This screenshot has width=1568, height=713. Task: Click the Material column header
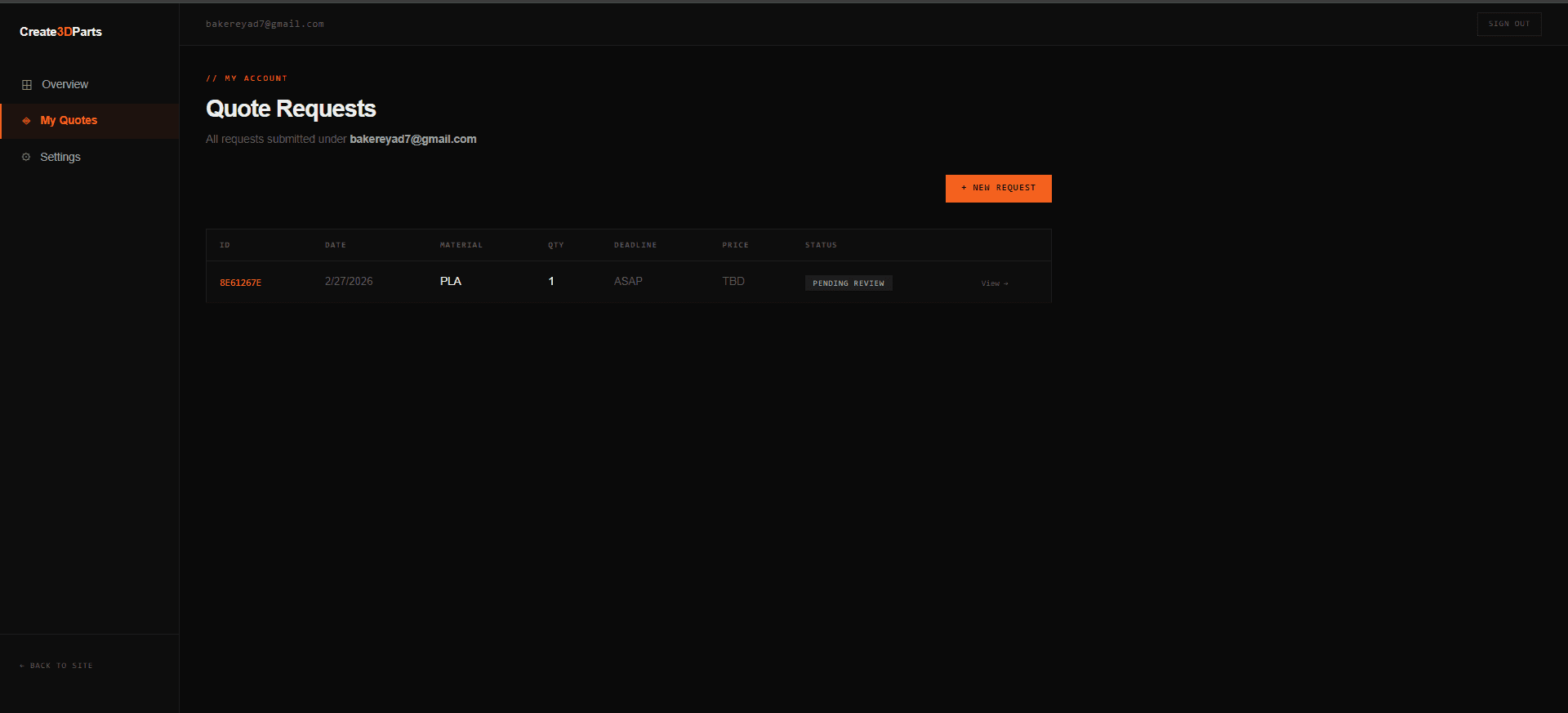click(x=461, y=245)
